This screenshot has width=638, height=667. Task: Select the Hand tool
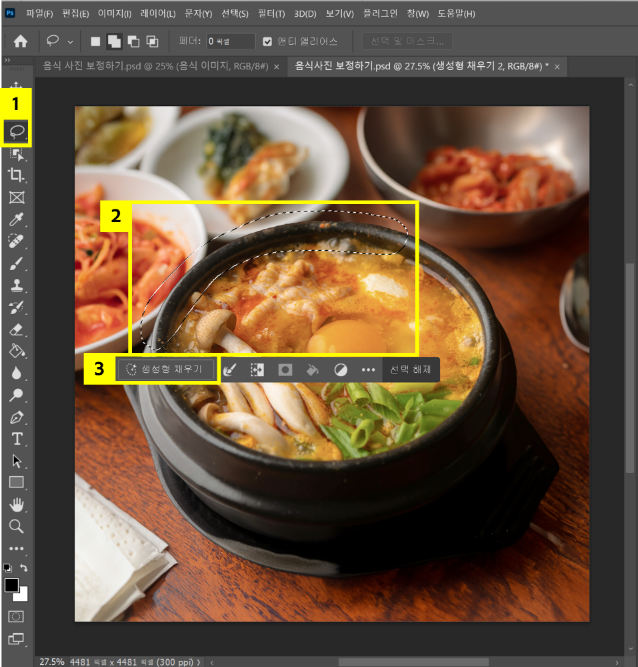coord(17,505)
